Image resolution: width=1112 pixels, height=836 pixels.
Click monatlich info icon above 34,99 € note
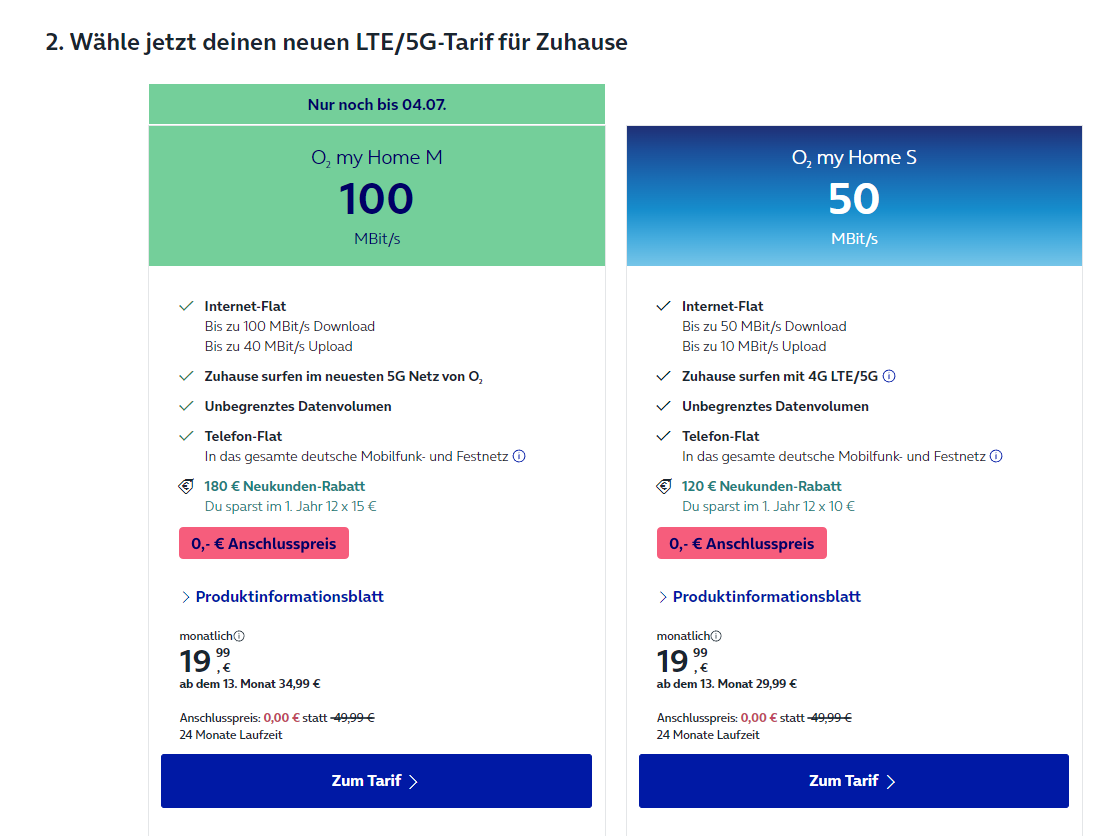coord(239,636)
